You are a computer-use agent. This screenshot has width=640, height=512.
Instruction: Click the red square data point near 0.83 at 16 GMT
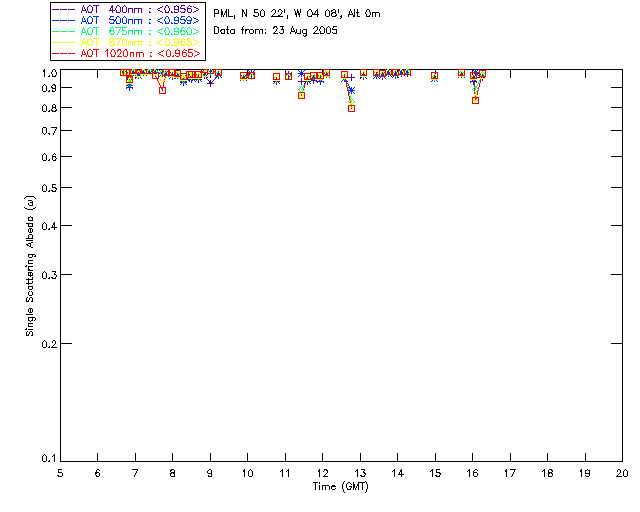point(476,100)
